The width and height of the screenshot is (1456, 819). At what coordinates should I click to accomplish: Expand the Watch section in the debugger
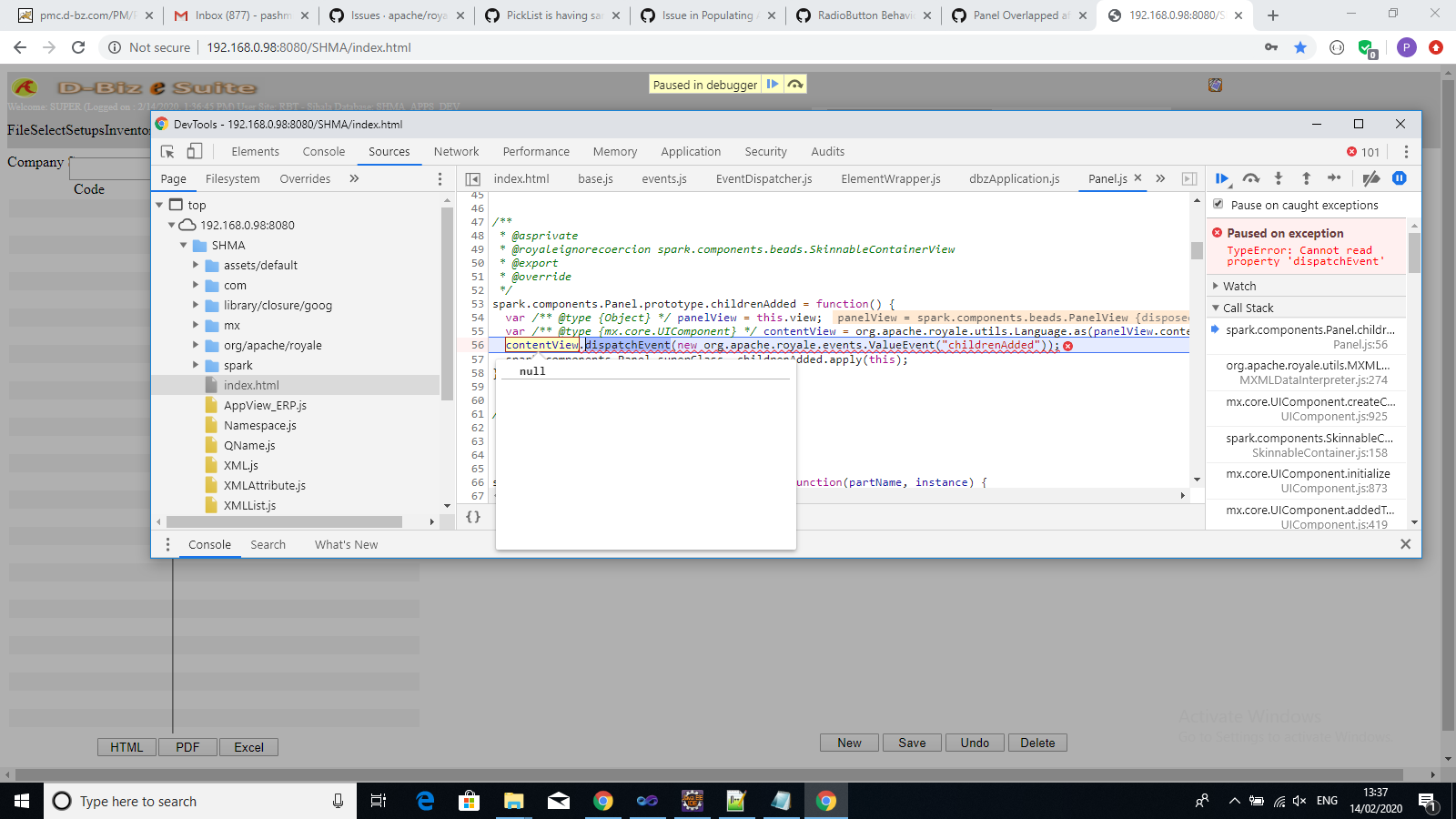coord(1215,286)
